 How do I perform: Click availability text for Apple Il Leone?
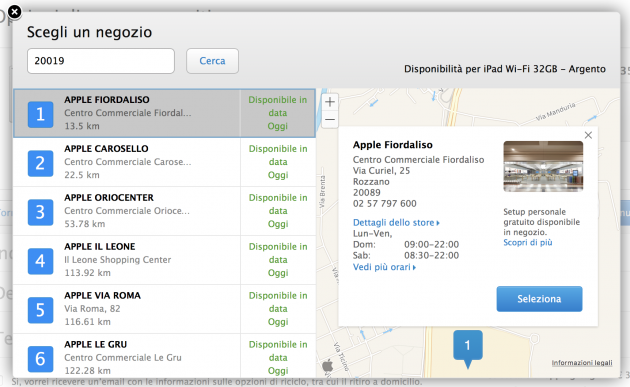point(278,260)
